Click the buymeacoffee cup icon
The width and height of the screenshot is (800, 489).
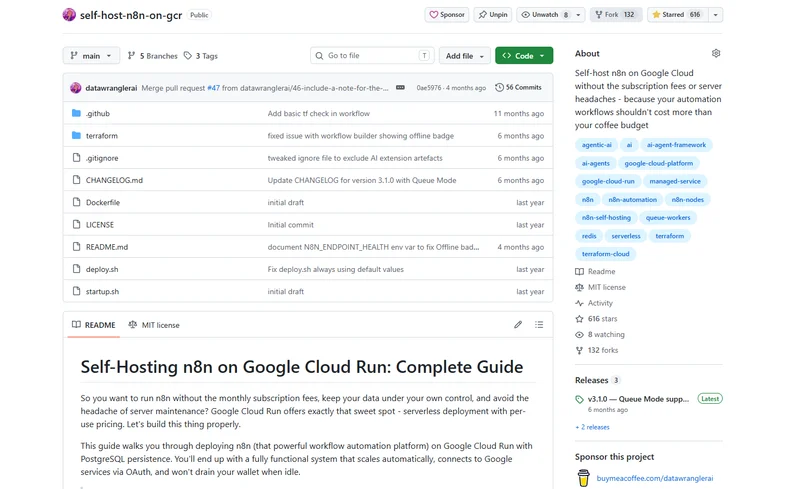click(x=583, y=478)
